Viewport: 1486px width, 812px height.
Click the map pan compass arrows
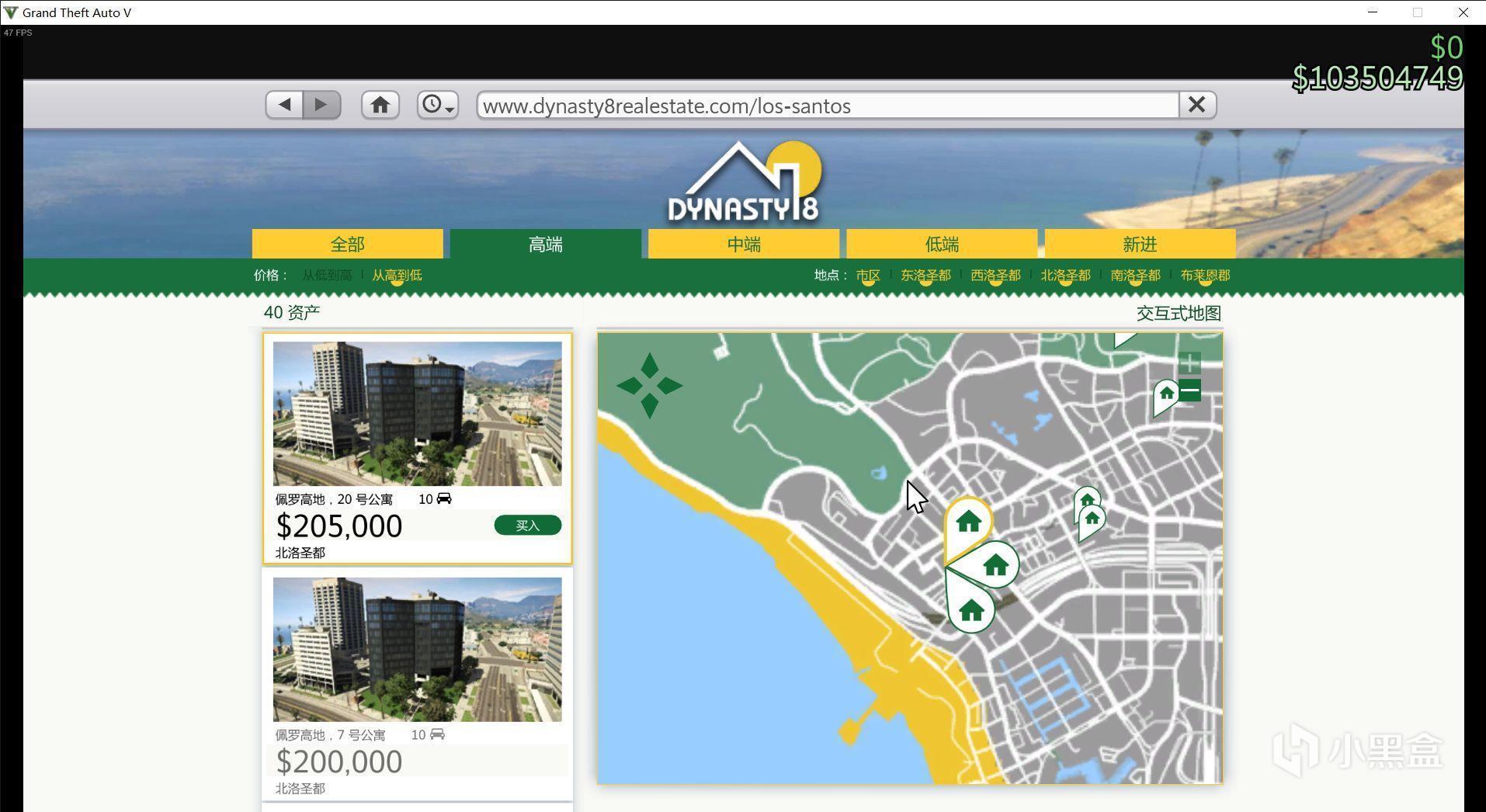pyautogui.click(x=650, y=385)
